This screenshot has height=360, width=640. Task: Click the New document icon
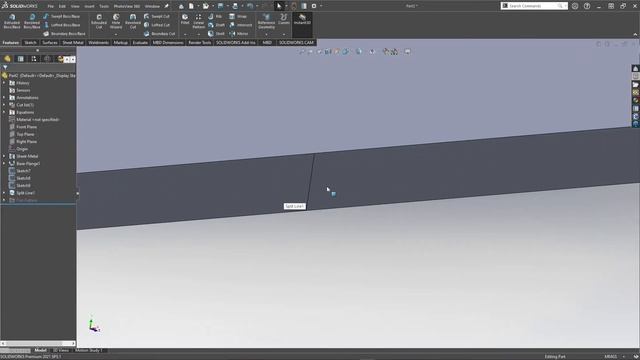(x=191, y=6)
